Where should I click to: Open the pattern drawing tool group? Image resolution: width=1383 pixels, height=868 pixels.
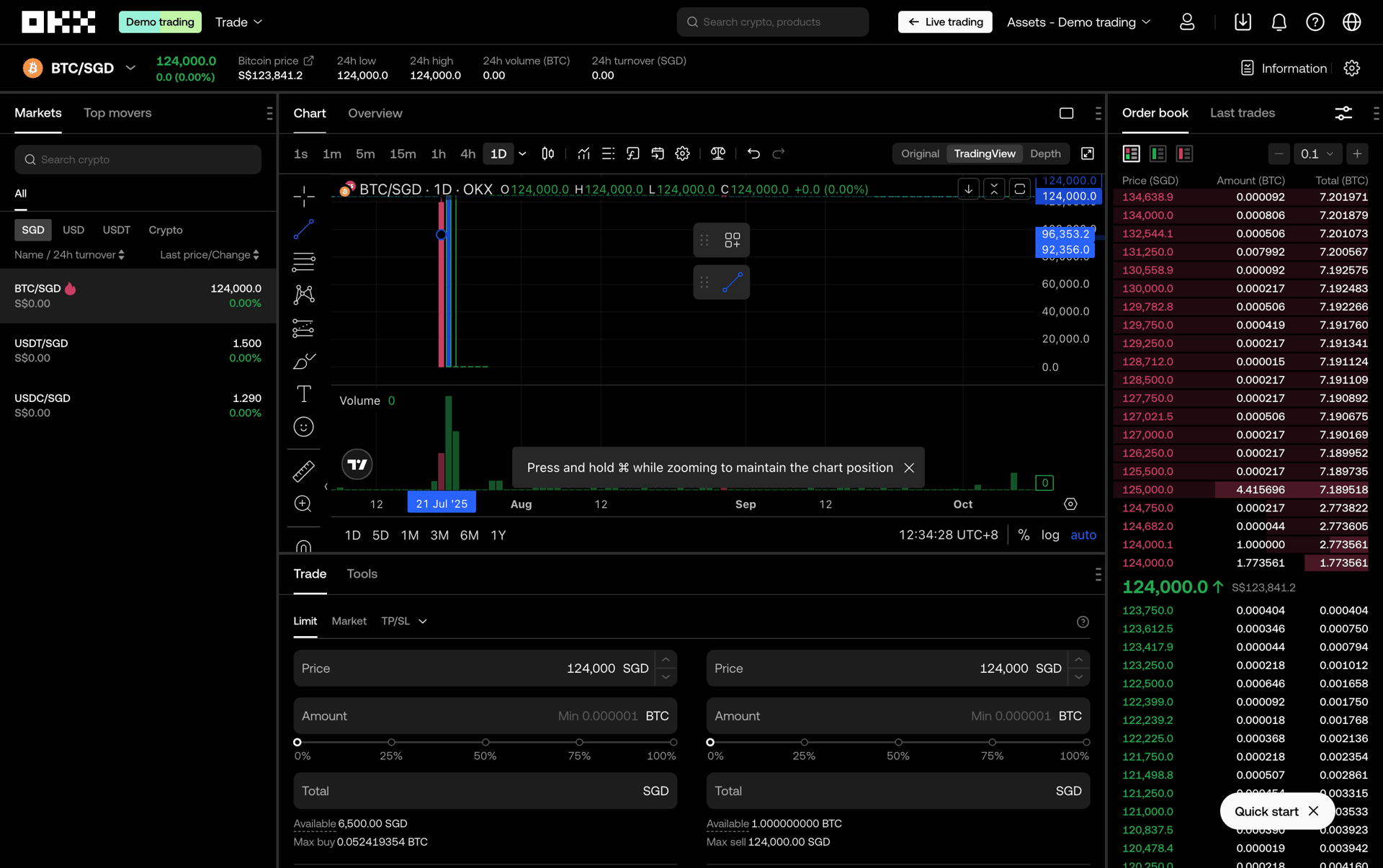point(303,294)
